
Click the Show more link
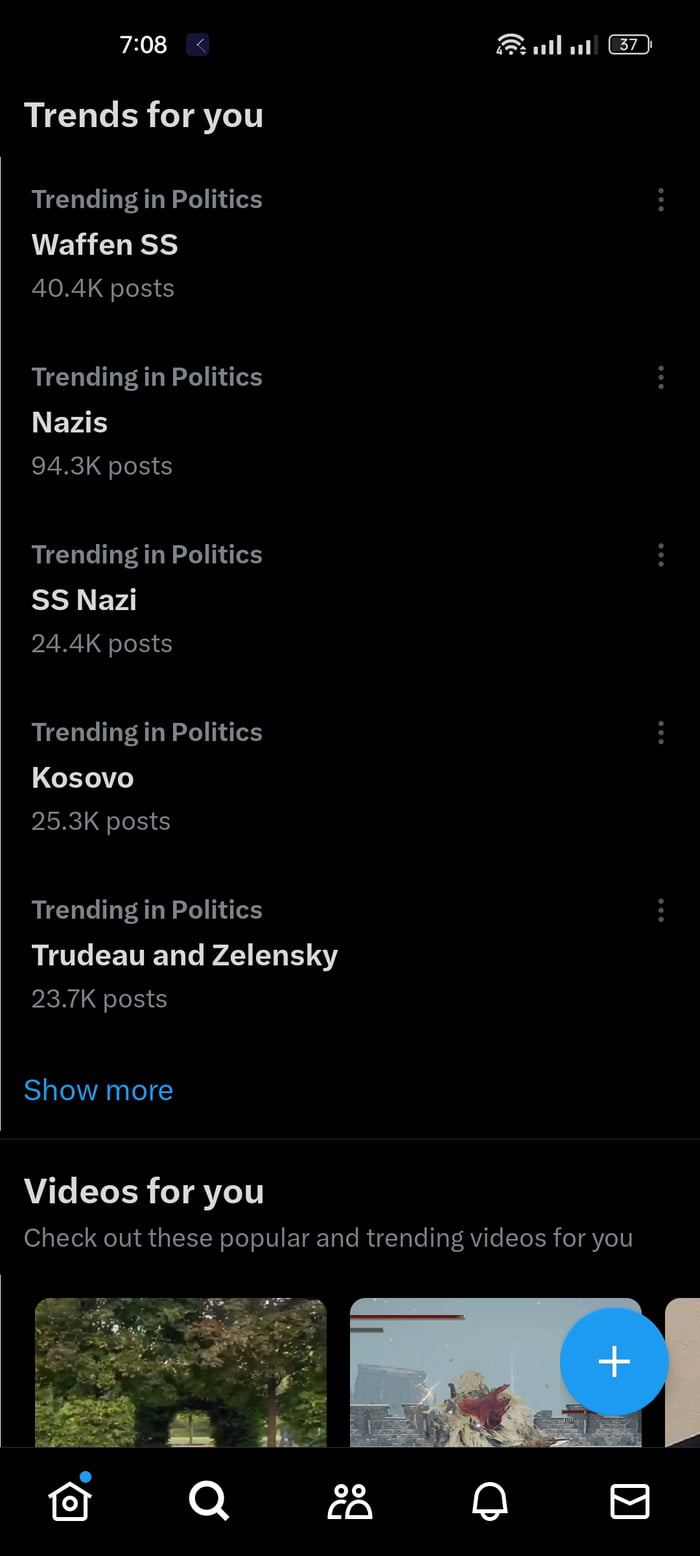point(98,1090)
